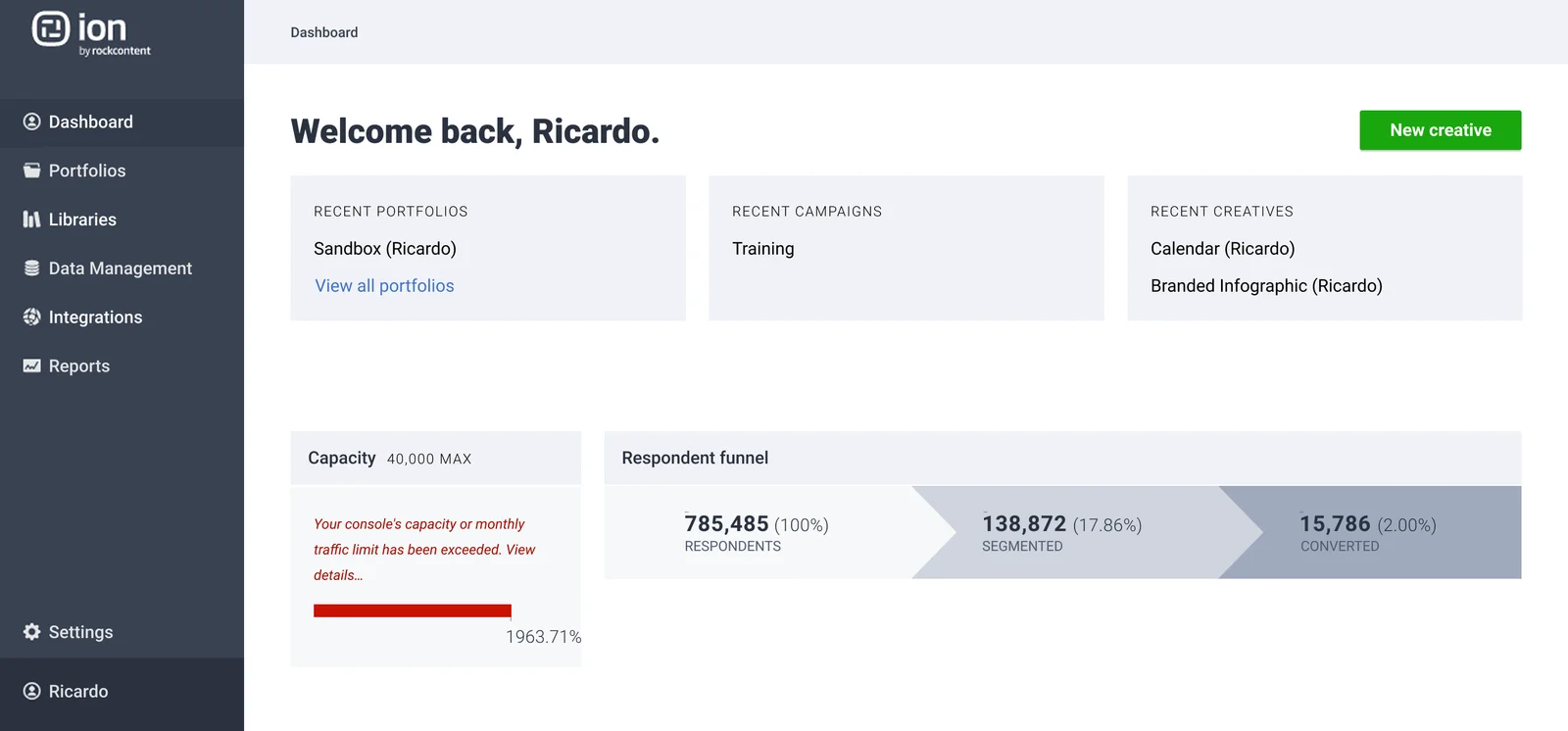Viewport: 1568px width, 731px height.
Task: Click the Data Management icon
Action: tap(32, 268)
